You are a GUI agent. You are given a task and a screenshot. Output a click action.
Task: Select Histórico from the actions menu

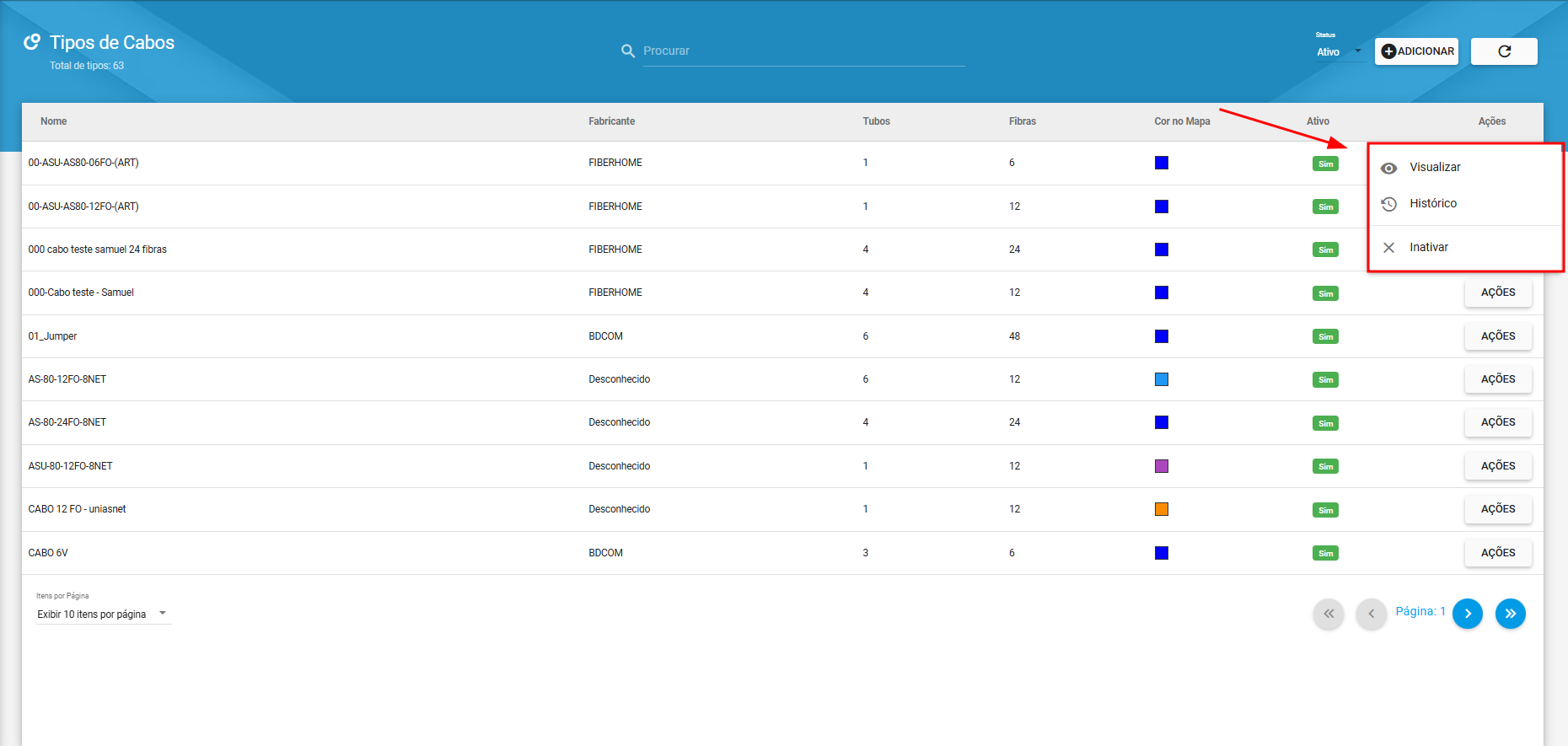(1465, 203)
